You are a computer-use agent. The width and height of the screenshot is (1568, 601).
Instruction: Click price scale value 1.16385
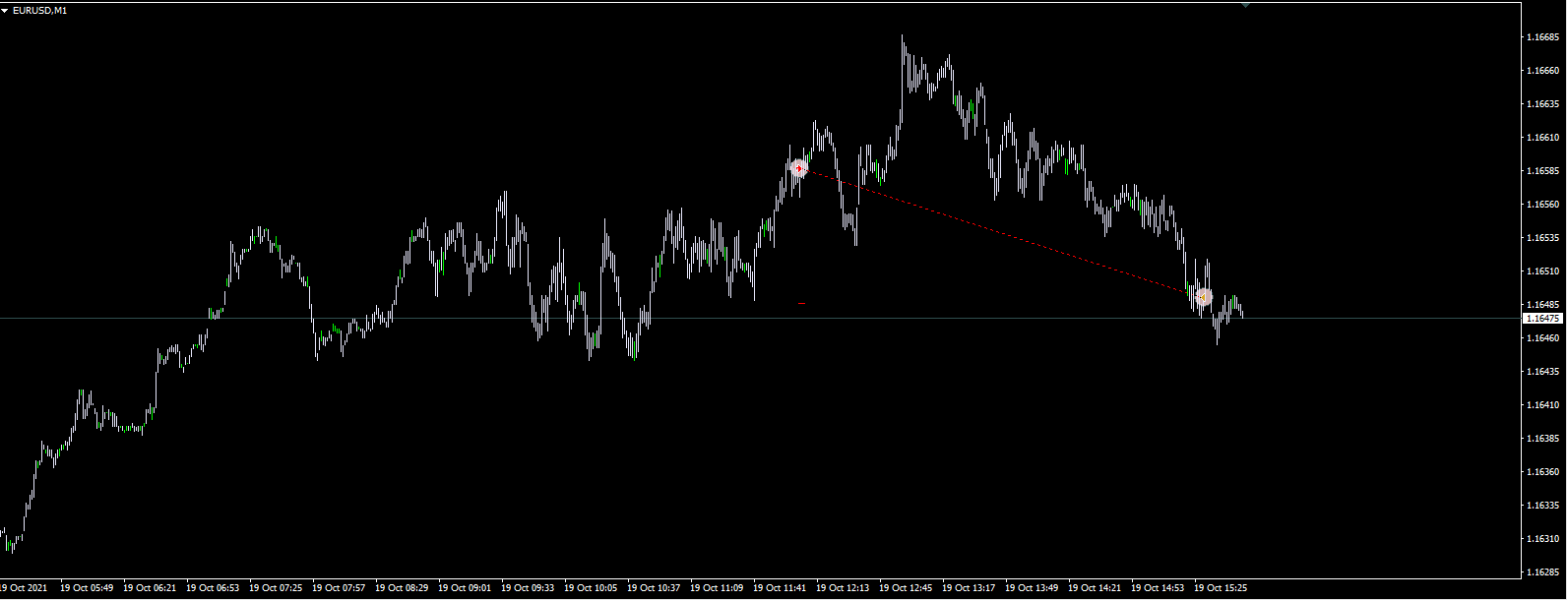pyautogui.click(x=1542, y=439)
